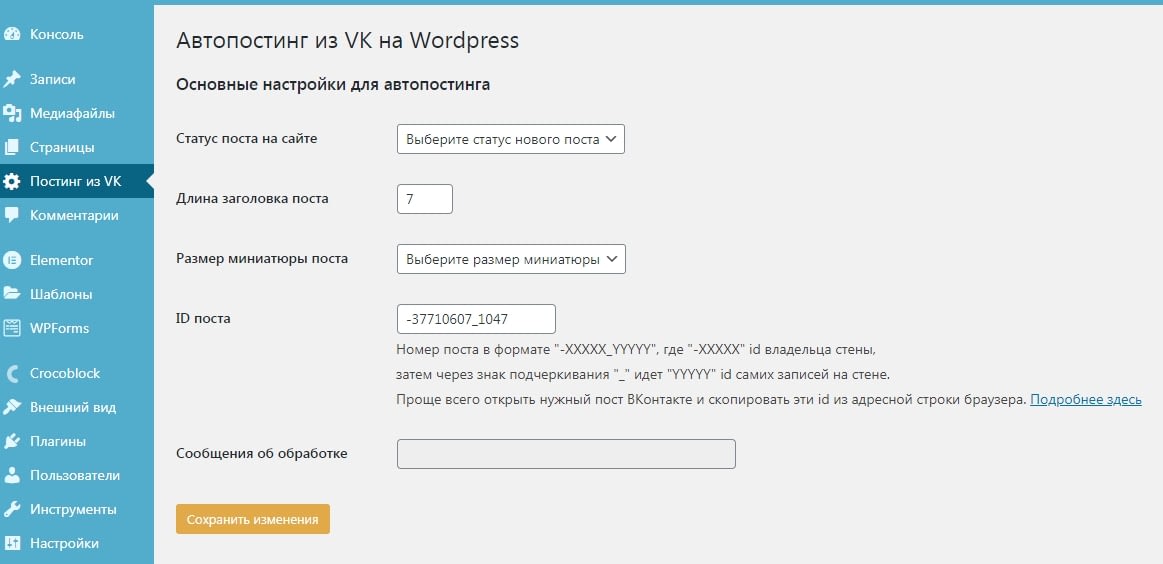Image resolution: width=1163 pixels, height=564 pixels.
Task: Click the Crocoblock crescent icon
Action: [x=12, y=373]
